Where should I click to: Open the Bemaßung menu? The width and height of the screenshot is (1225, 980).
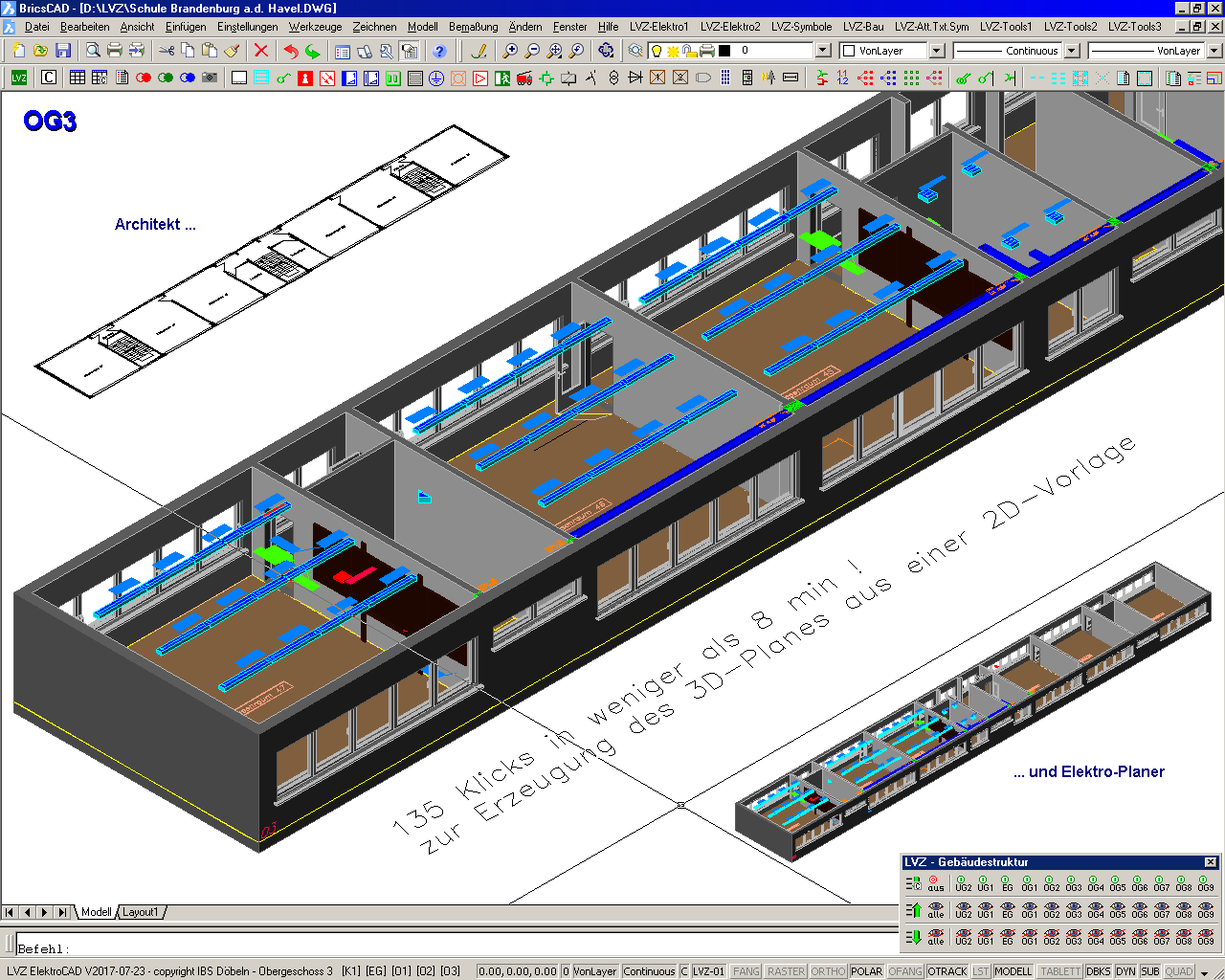pyautogui.click(x=473, y=27)
